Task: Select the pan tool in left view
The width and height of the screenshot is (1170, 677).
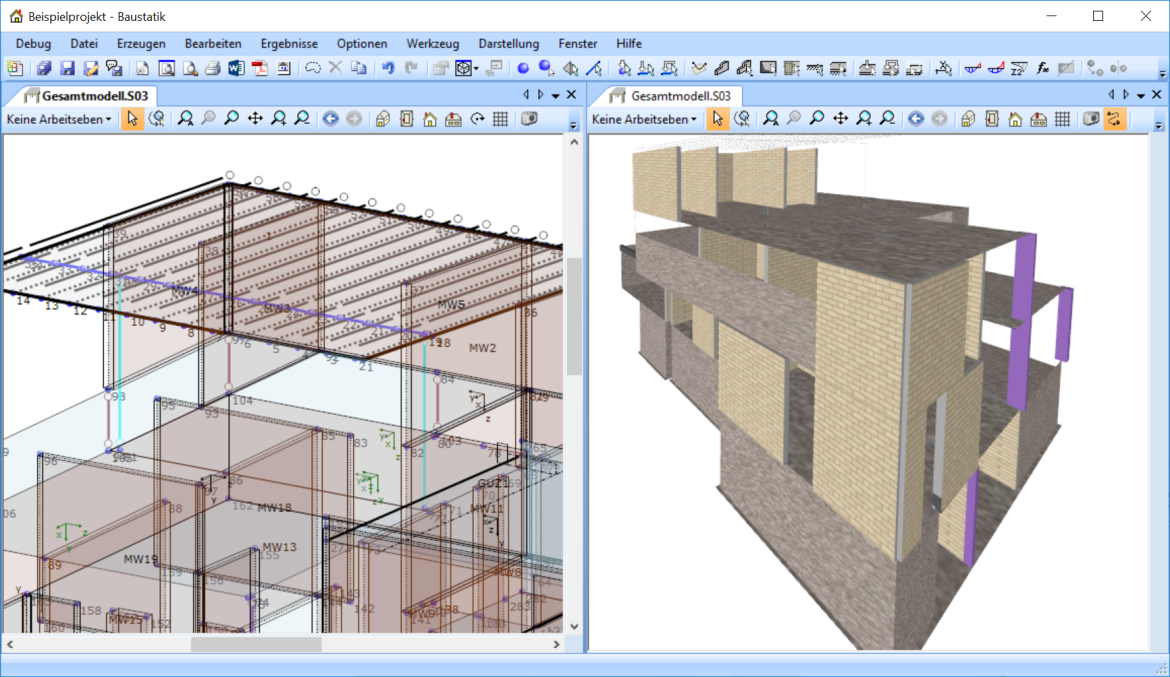Action: pyautogui.click(x=255, y=119)
